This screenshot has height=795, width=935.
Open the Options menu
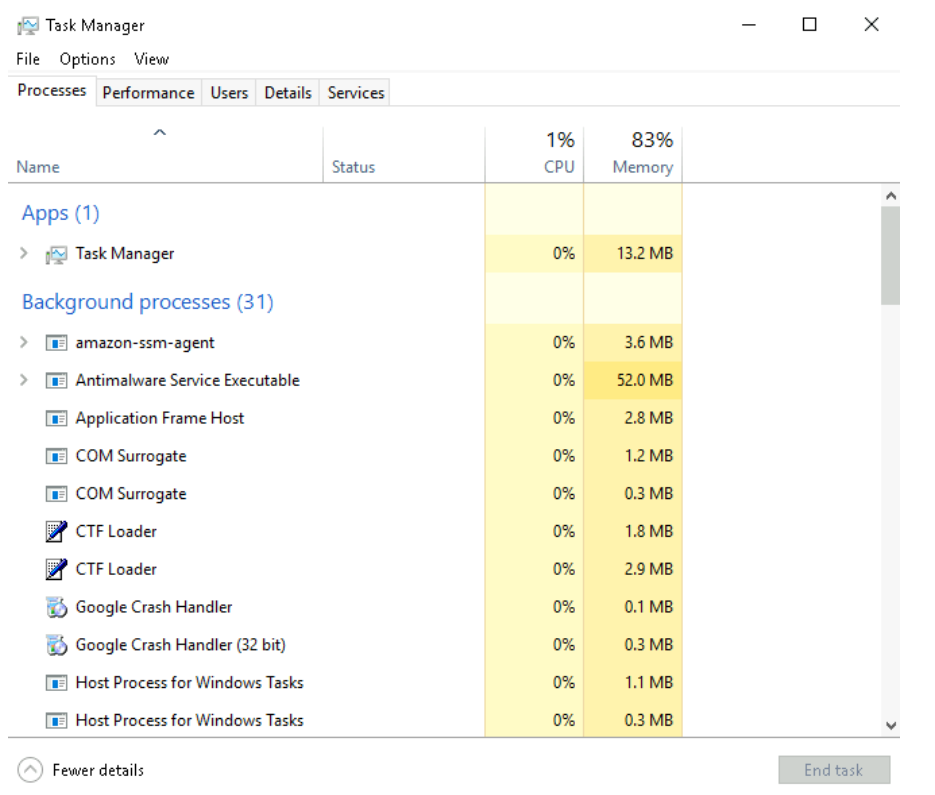pyautogui.click(x=87, y=59)
